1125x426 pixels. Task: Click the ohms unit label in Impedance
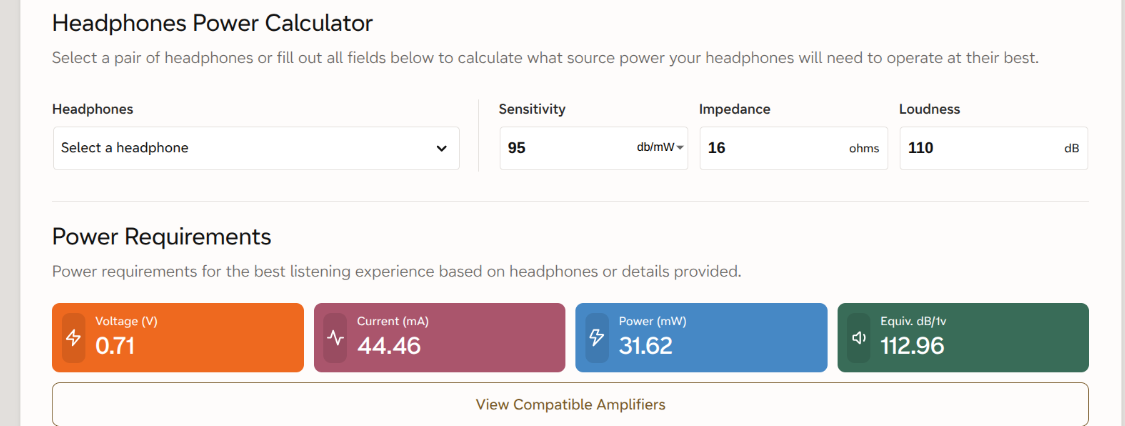coord(864,149)
